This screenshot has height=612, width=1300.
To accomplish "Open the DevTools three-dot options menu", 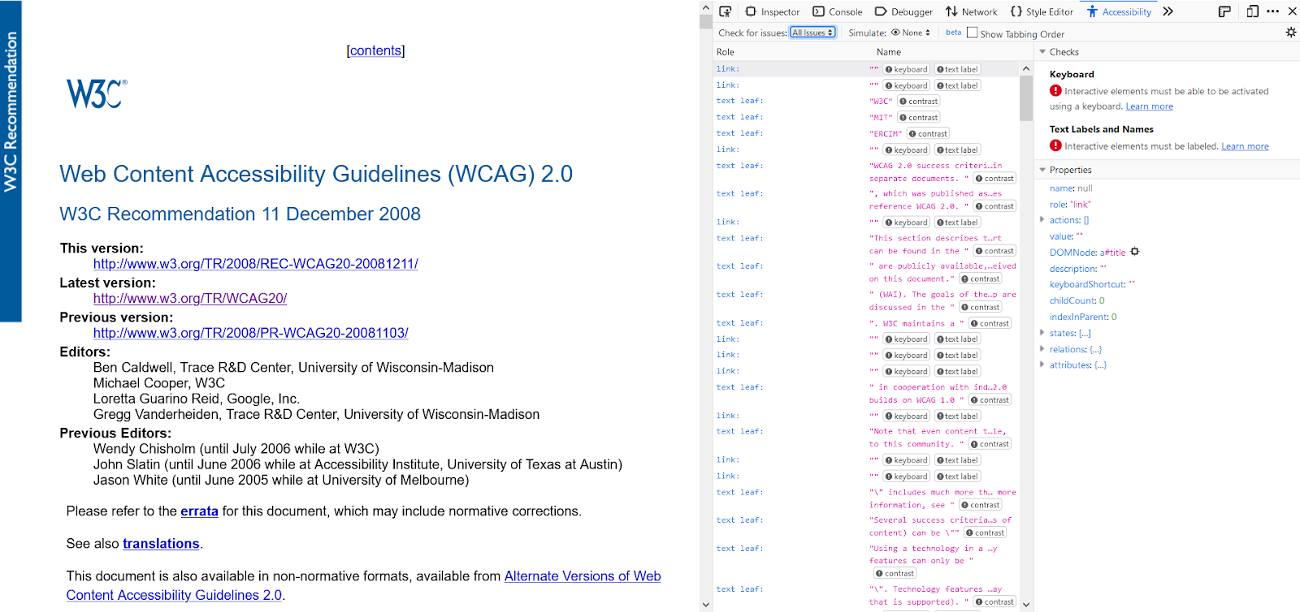I will pos(1272,12).
